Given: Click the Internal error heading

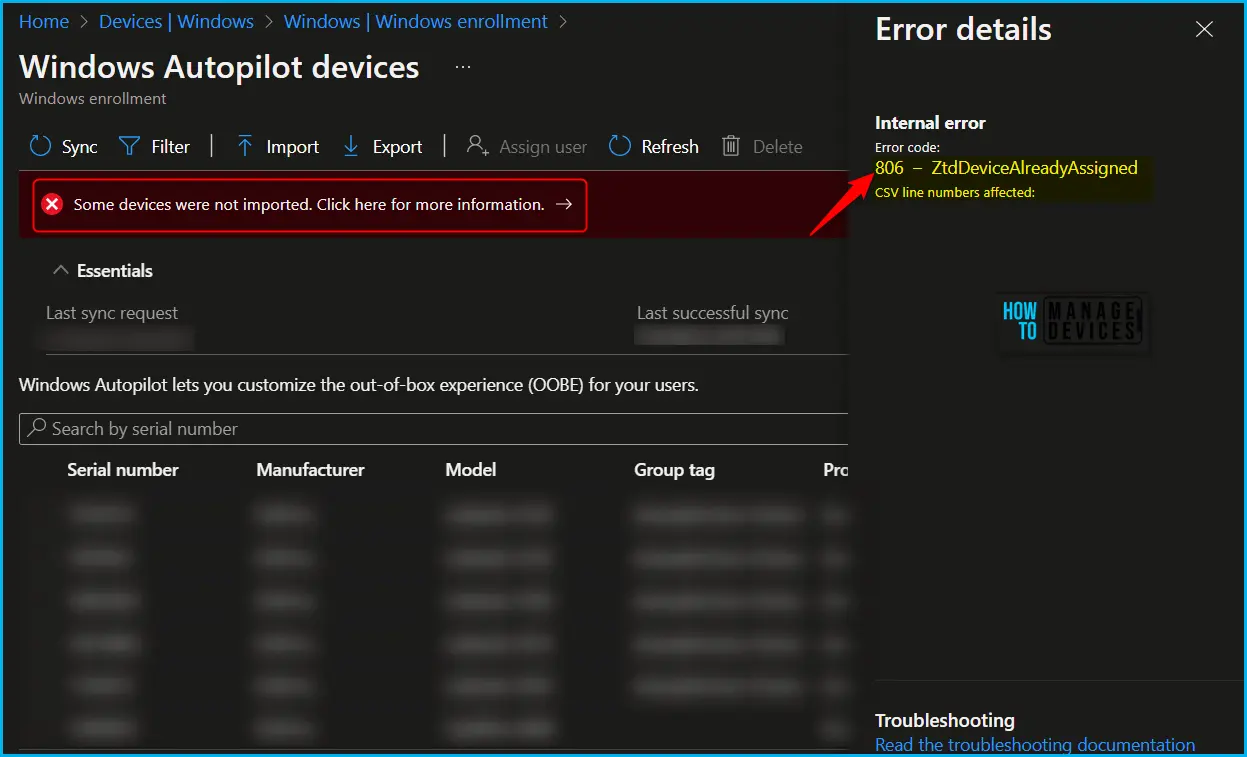Looking at the screenshot, I should (x=930, y=123).
